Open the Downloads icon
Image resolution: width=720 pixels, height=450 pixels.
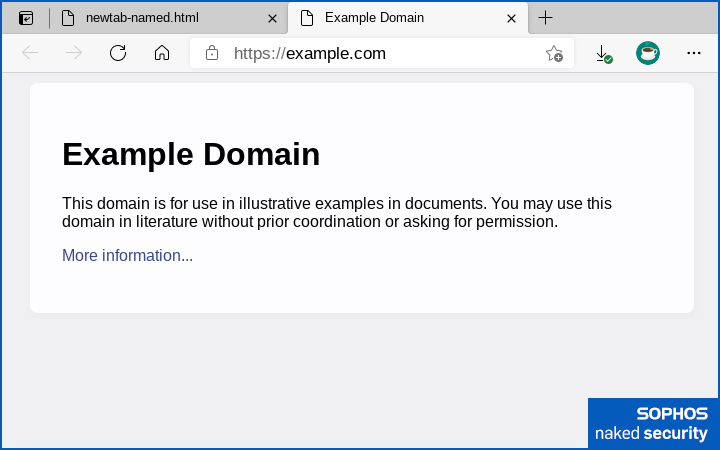603,54
